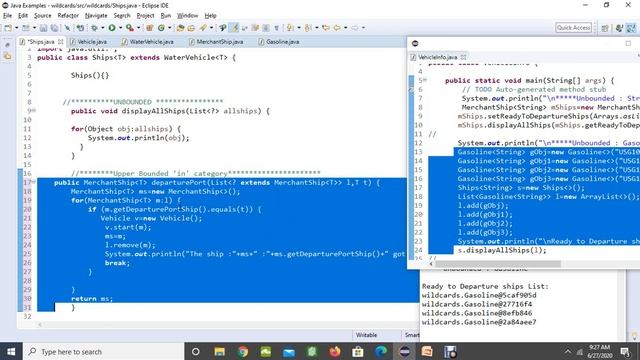
Task: Close the VehicleInfo.java tab
Action: coord(463,57)
